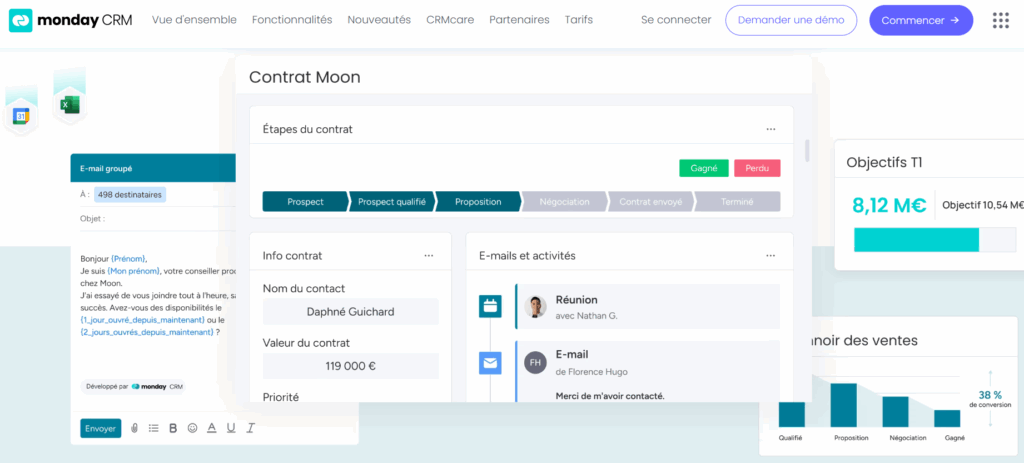Open the Fonctionnalités menu item
The image size is (1024, 463).
pos(292,20)
